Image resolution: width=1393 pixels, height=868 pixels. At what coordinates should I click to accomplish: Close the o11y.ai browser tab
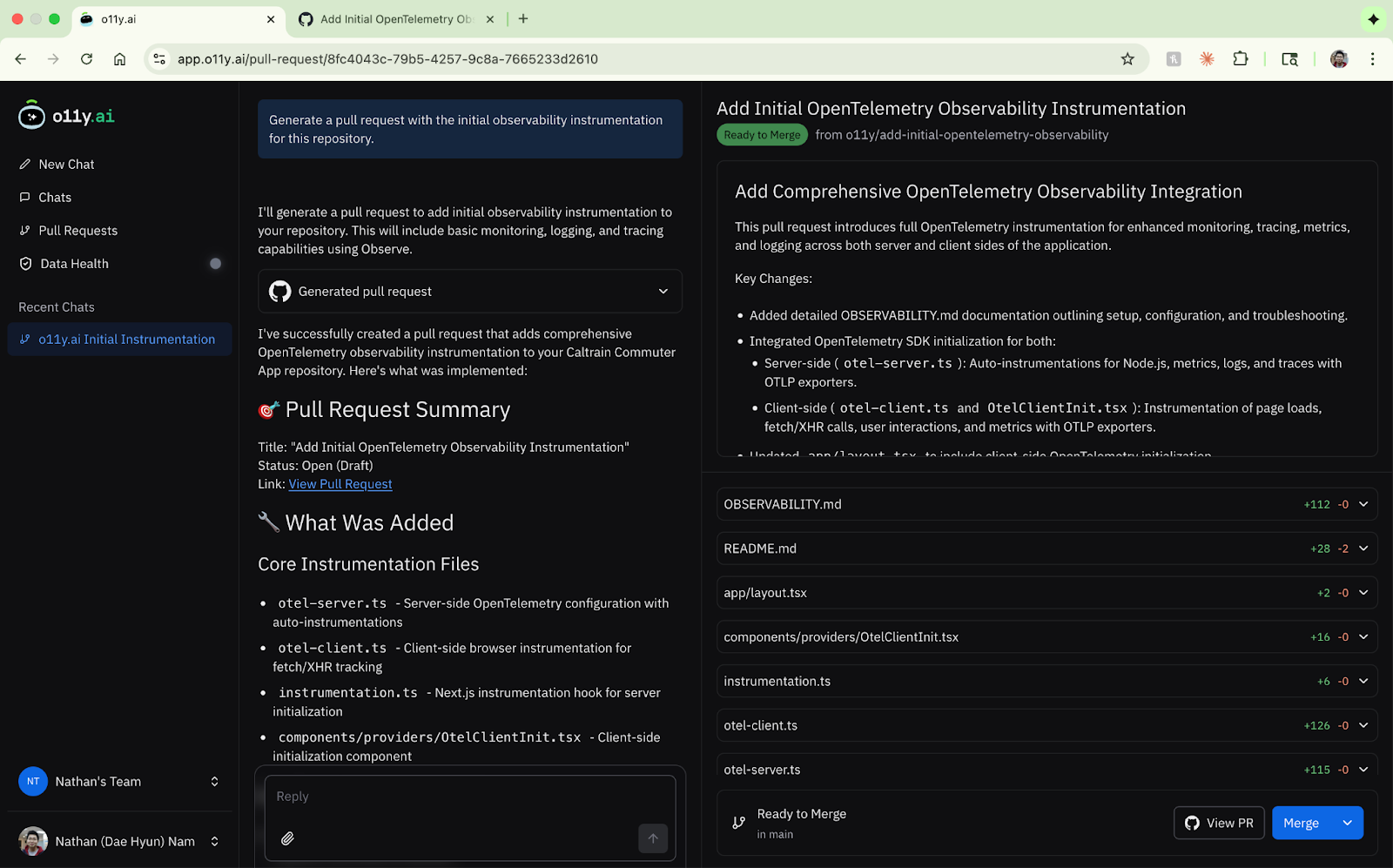[x=271, y=19]
